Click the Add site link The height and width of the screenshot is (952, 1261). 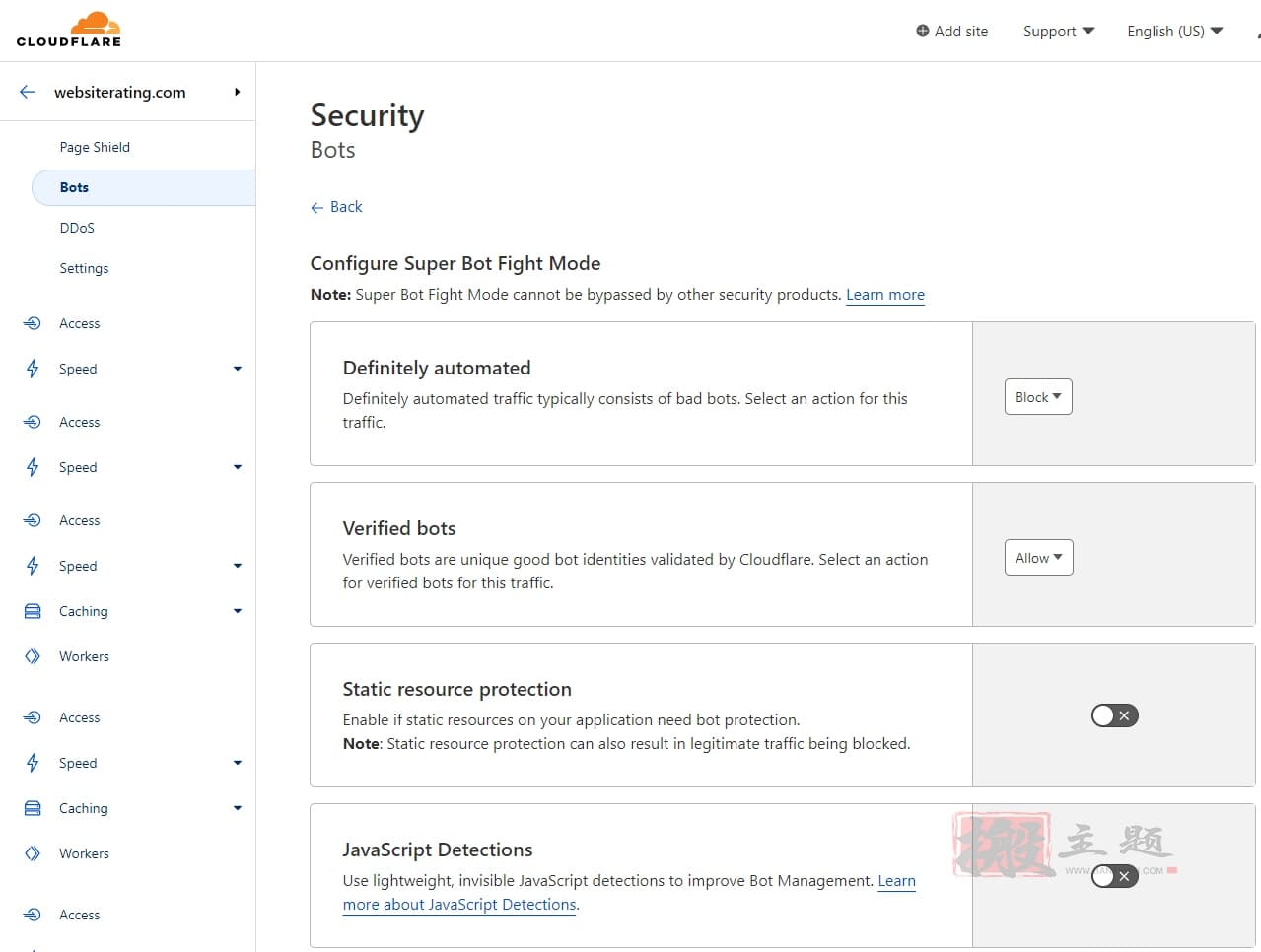pyautogui.click(x=951, y=31)
